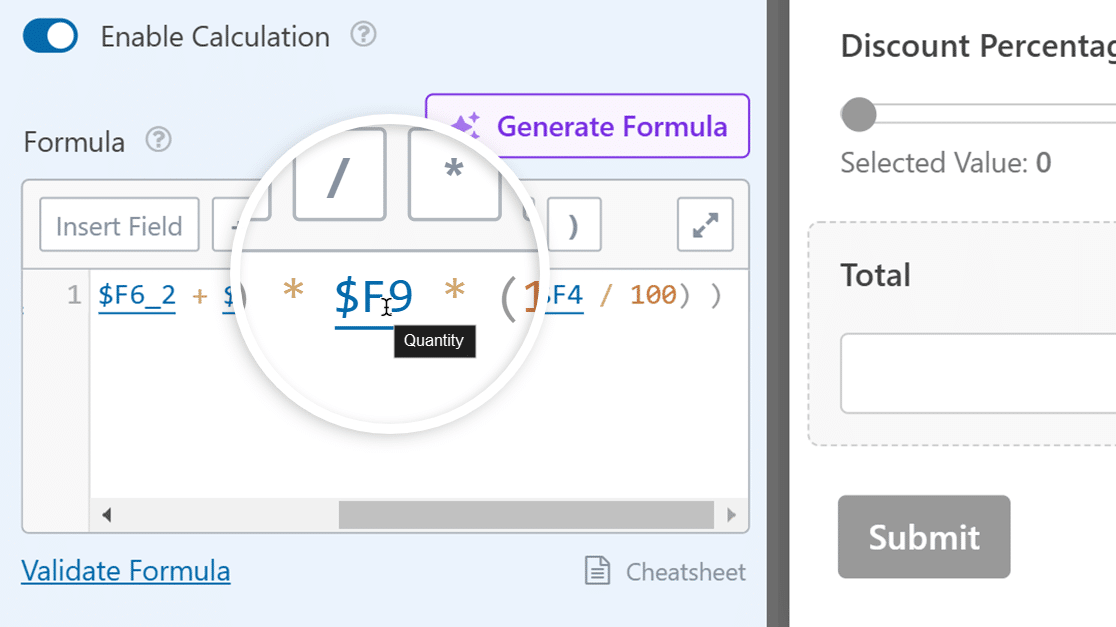Click the scrollbar left arrow
1116x627 pixels.
click(x=105, y=515)
